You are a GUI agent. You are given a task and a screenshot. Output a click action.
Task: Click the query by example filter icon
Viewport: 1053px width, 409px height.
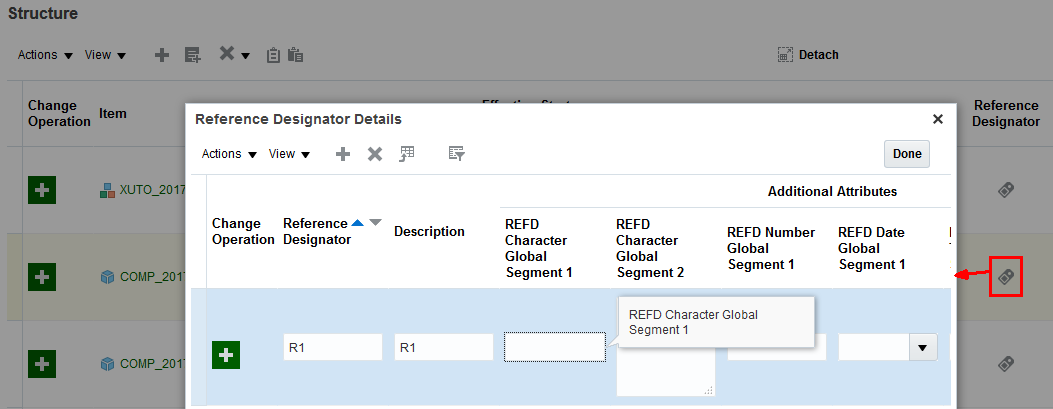tap(457, 154)
